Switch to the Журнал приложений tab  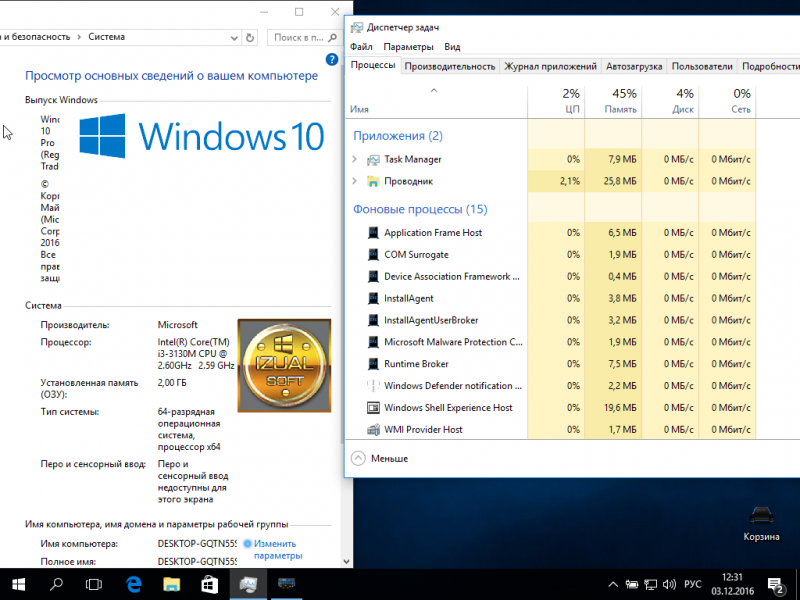point(550,66)
